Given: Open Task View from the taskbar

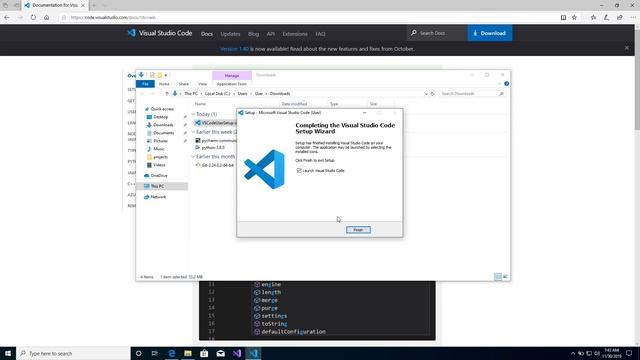Looking at the screenshot, I should [155, 353].
